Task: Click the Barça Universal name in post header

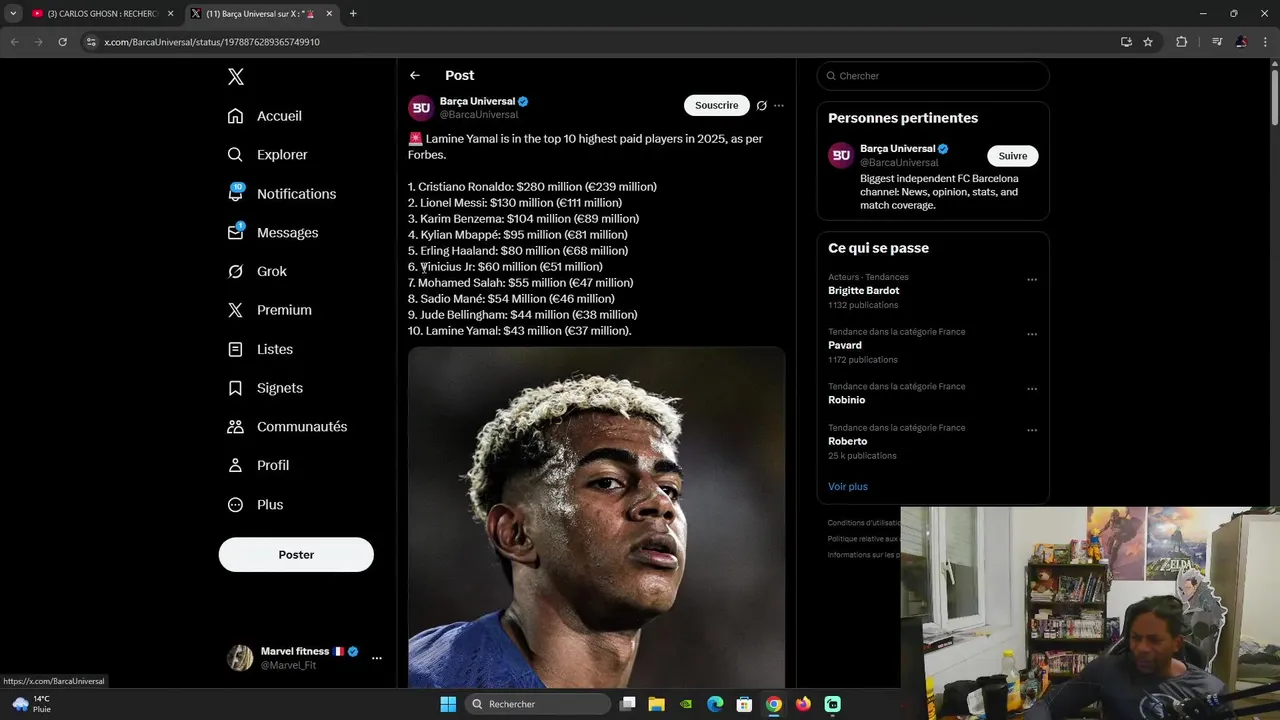Action: (478, 101)
